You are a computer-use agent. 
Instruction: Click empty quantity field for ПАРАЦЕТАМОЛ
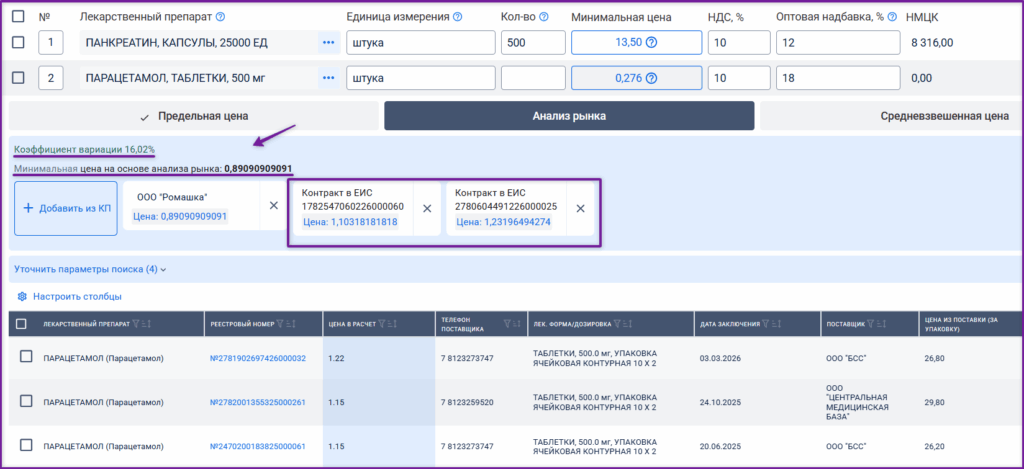533,78
